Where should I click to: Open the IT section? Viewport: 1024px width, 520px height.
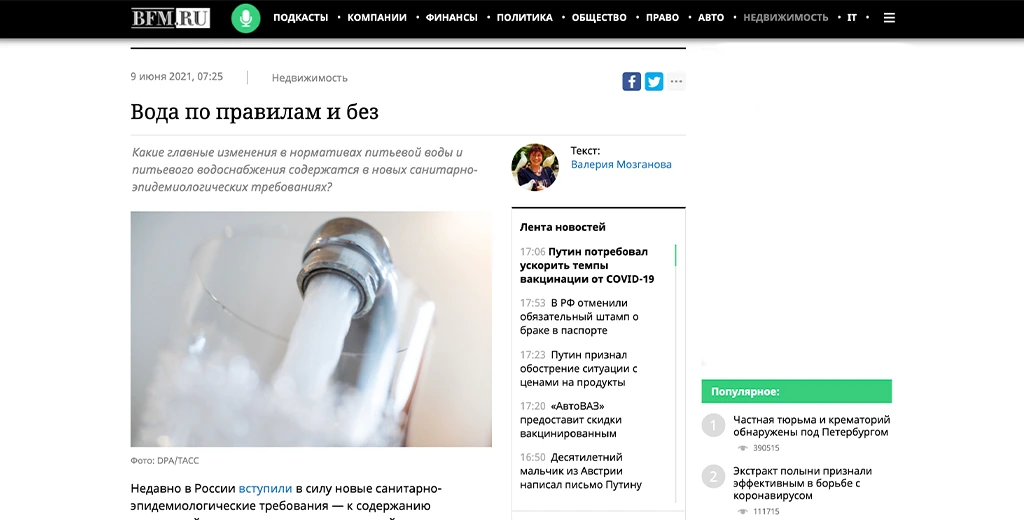pos(852,18)
